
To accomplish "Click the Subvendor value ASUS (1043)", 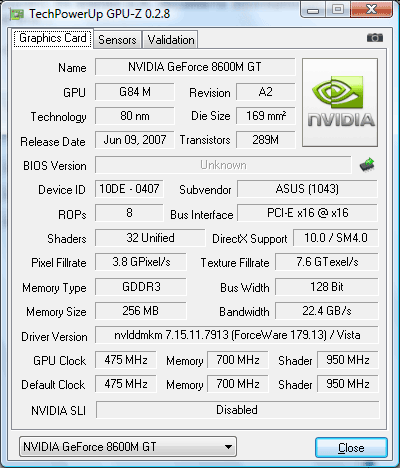I will tap(307, 189).
